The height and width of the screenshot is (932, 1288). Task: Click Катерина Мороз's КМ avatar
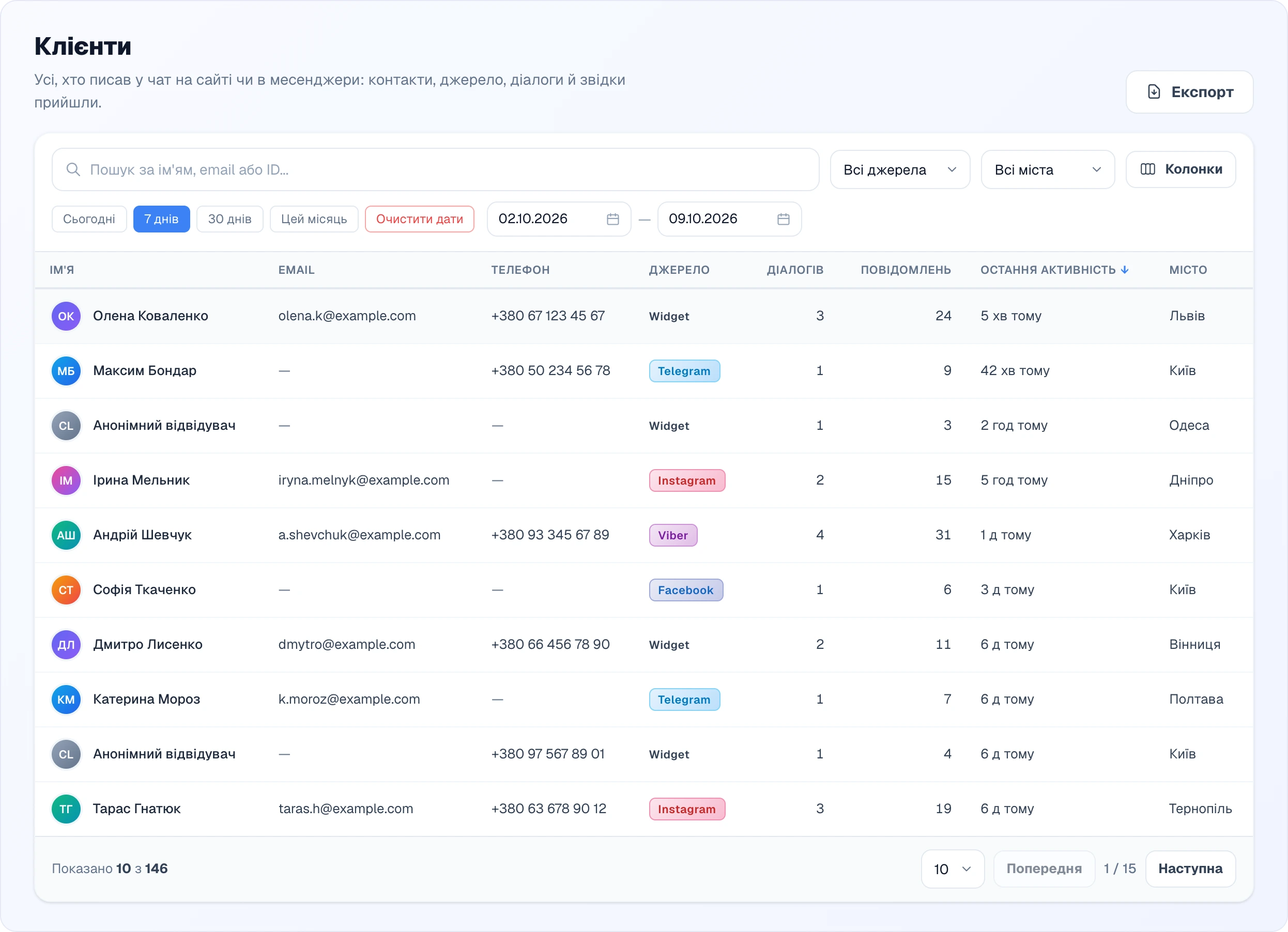click(x=66, y=700)
